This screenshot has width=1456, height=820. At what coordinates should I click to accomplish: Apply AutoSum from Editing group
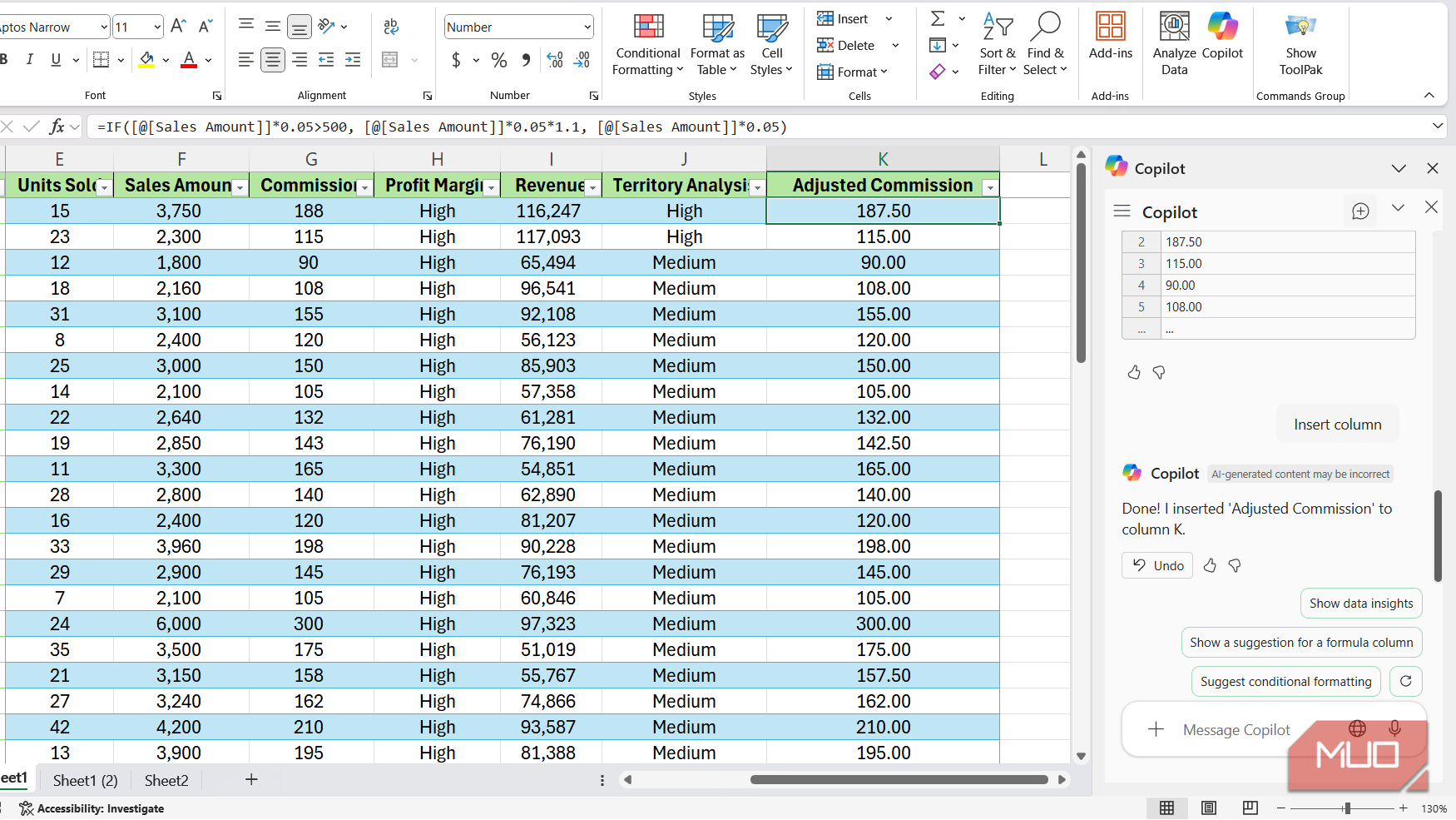(x=938, y=18)
